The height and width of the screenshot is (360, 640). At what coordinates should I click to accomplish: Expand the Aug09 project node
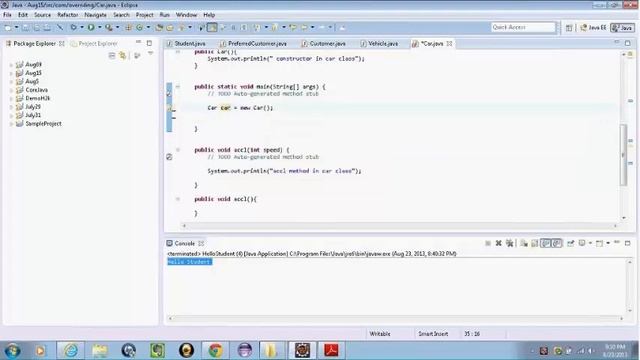[11, 64]
